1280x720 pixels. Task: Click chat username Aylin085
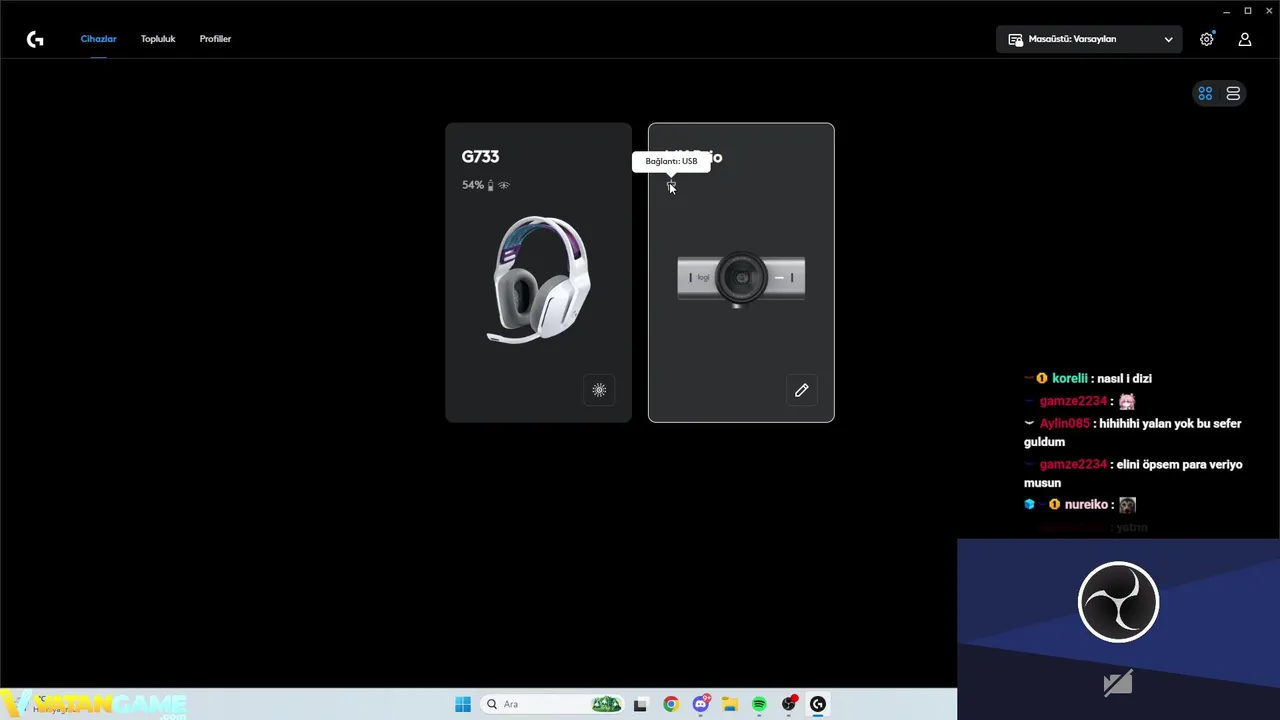1064,424
